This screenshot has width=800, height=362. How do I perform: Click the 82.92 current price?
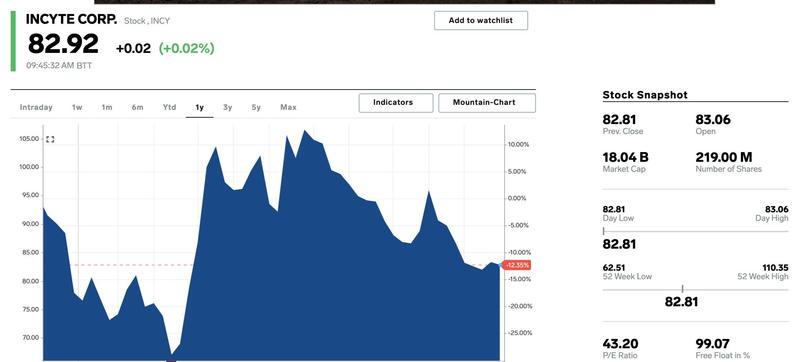[63, 44]
